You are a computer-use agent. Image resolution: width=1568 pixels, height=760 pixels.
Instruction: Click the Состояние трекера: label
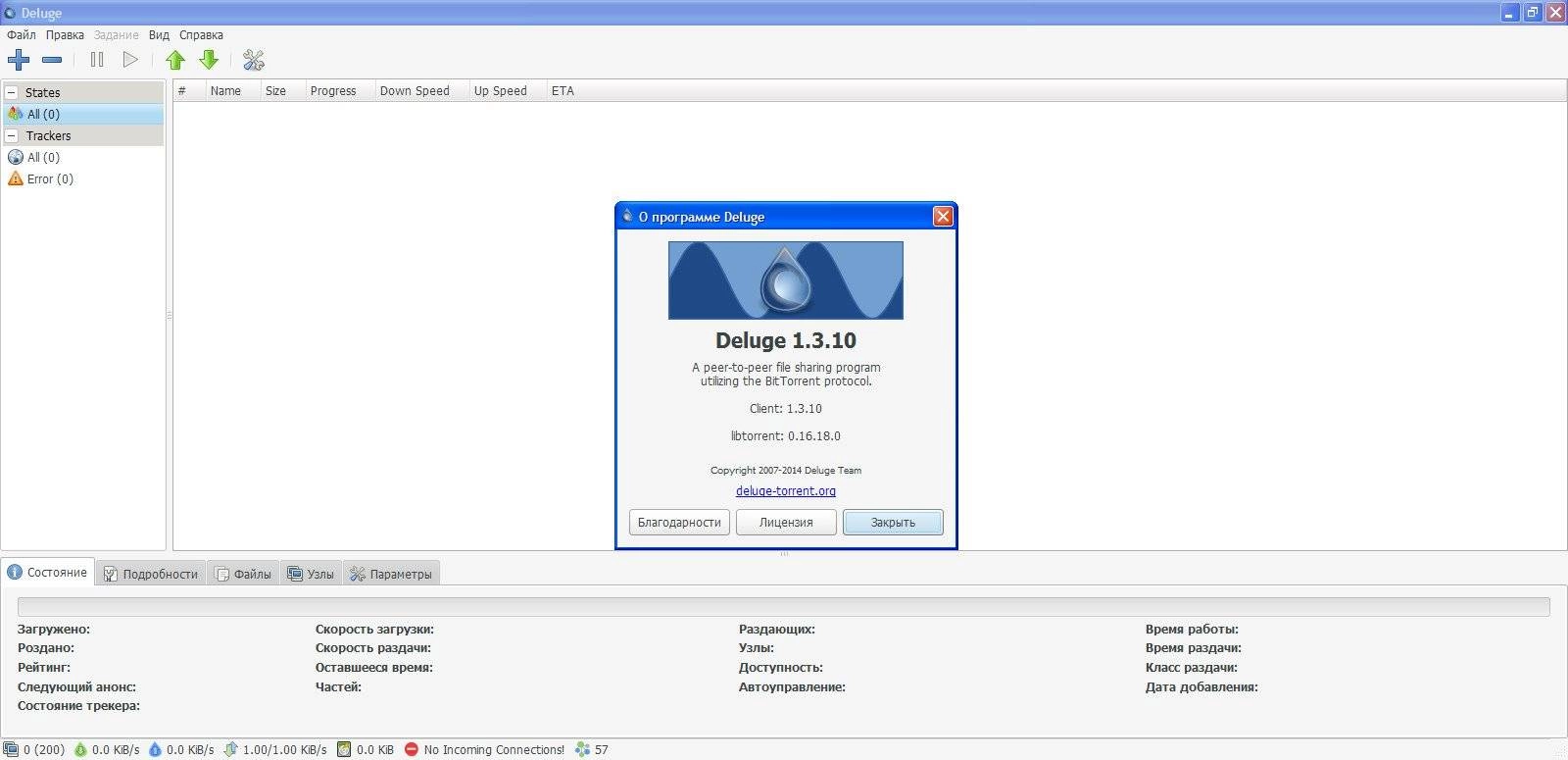tap(78, 705)
